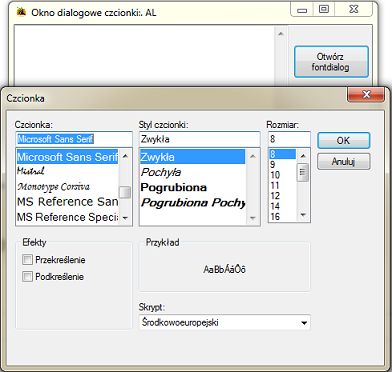
Task: Click the Czcionka font name input field
Action: [x=74, y=139]
